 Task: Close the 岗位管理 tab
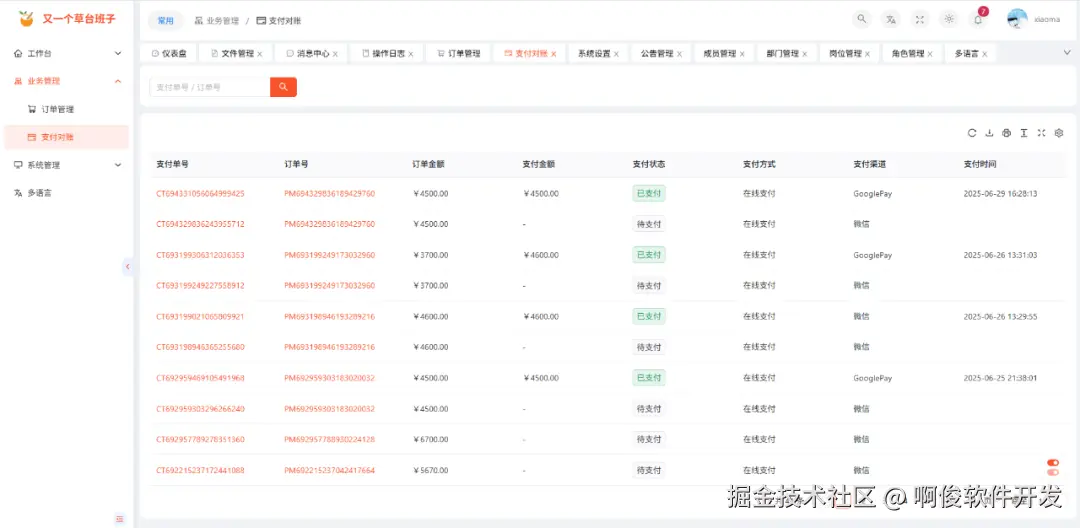pyautogui.click(x=867, y=54)
